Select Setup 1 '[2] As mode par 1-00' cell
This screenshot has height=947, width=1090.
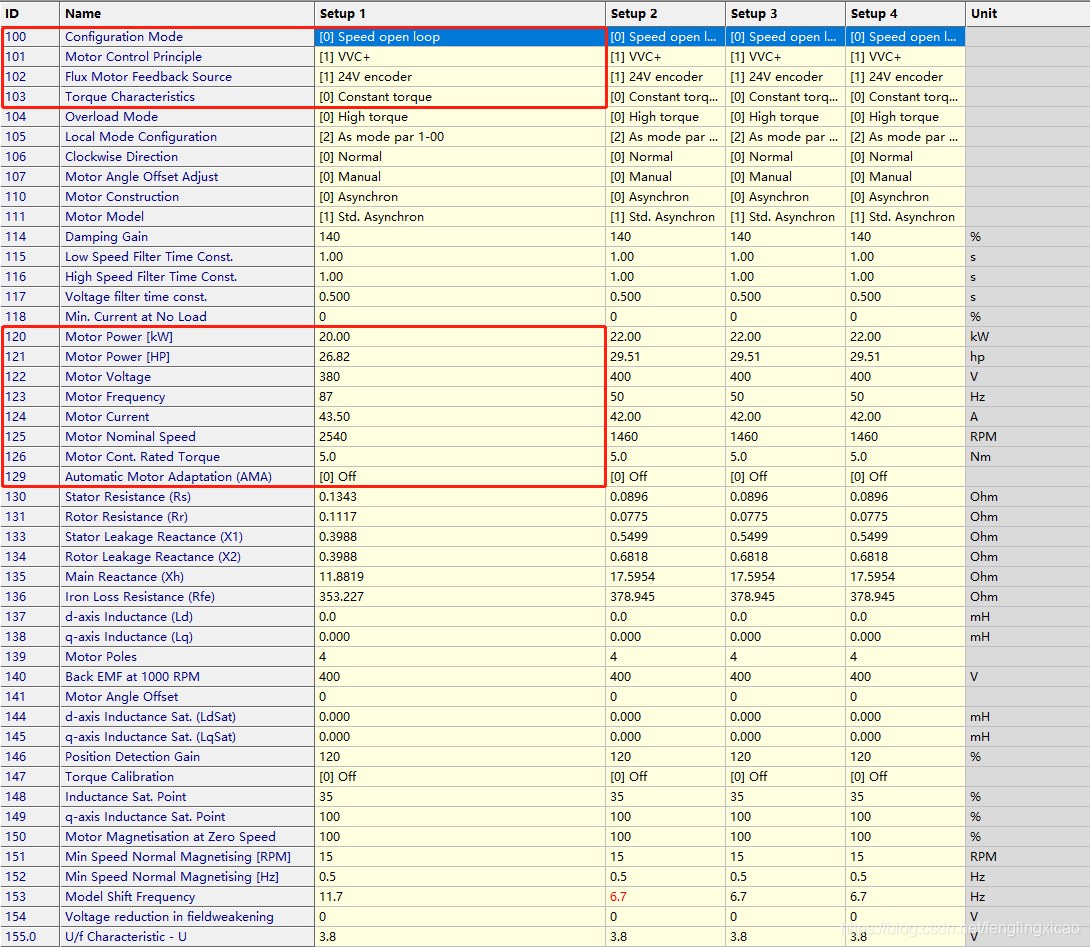(459, 137)
